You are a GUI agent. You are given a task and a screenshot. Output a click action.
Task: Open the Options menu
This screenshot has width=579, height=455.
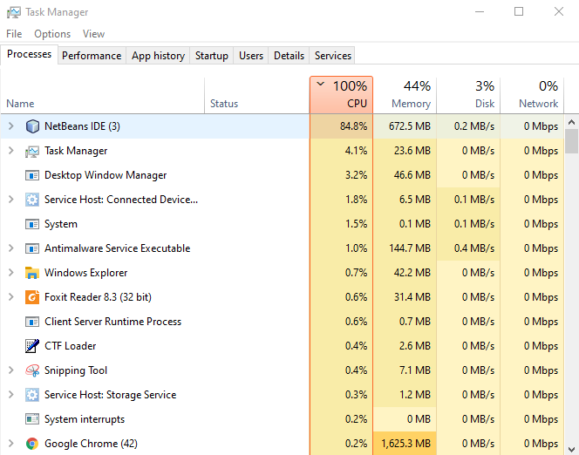(x=52, y=34)
